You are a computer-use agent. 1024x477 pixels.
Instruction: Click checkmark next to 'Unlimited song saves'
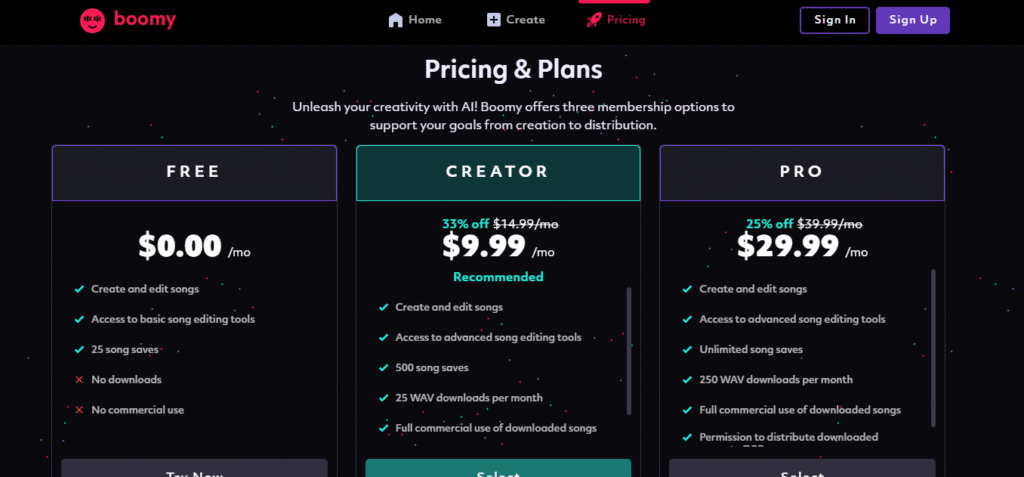click(687, 349)
